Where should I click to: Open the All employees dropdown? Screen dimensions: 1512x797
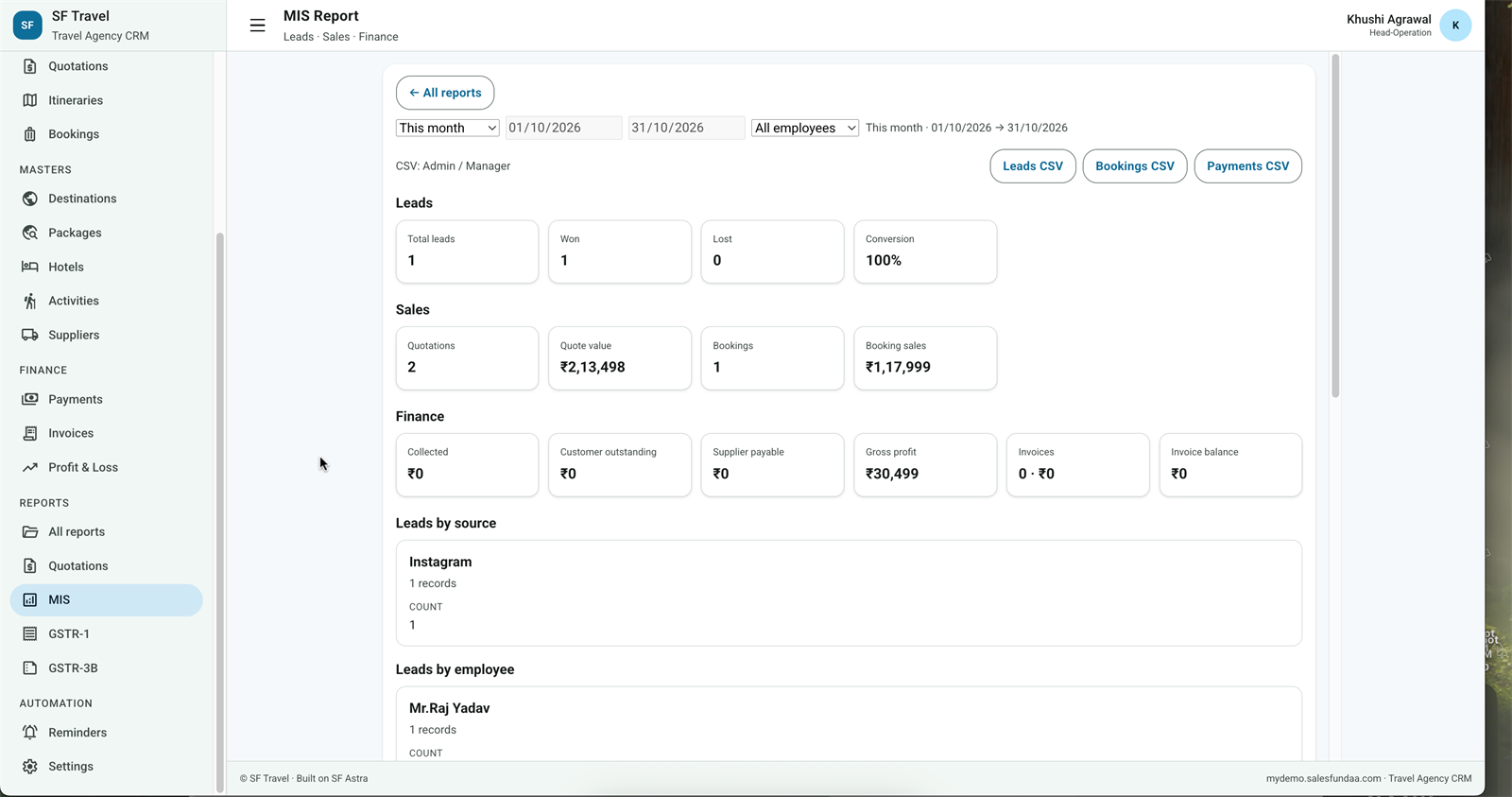[805, 128]
